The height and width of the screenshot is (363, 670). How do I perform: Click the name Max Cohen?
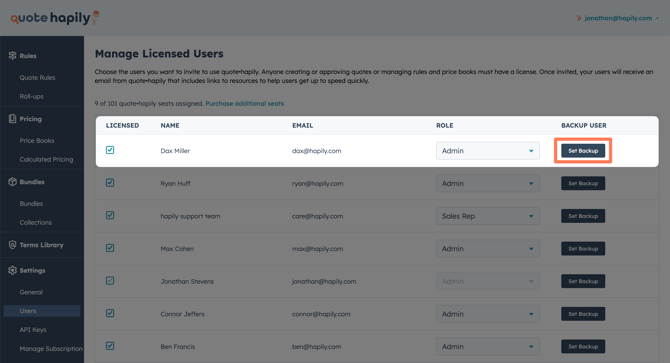click(177, 249)
